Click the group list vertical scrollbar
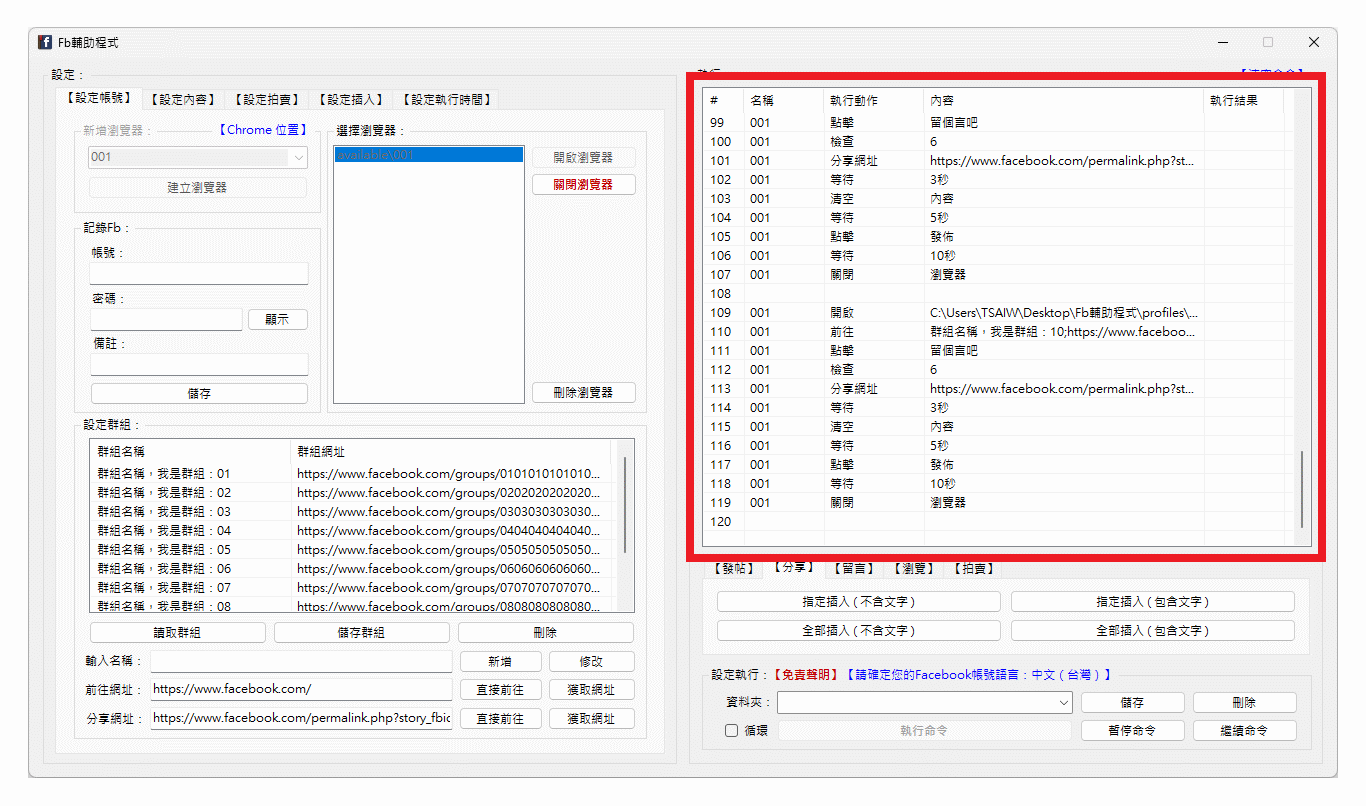The image size is (1366, 806). 626,505
